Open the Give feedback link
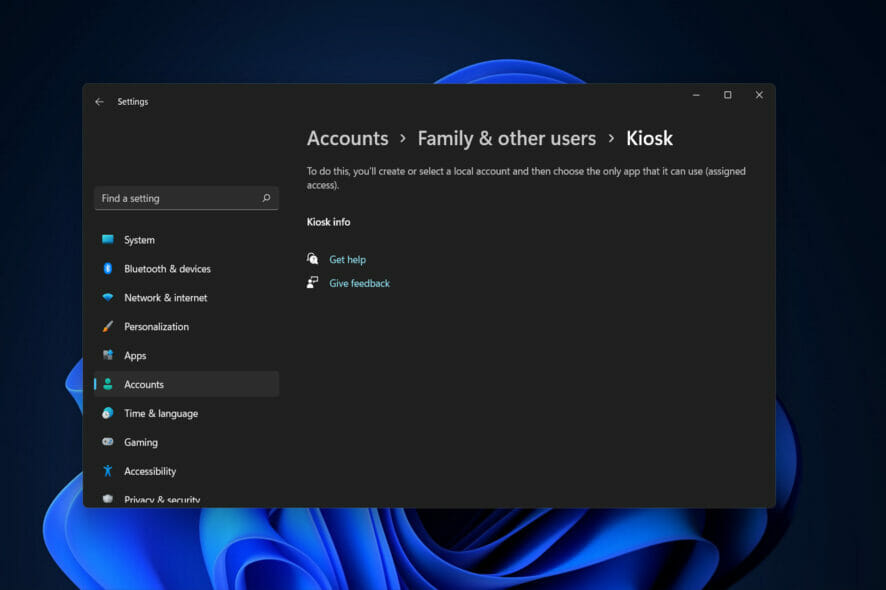Image resolution: width=886 pixels, height=590 pixels. coord(359,283)
